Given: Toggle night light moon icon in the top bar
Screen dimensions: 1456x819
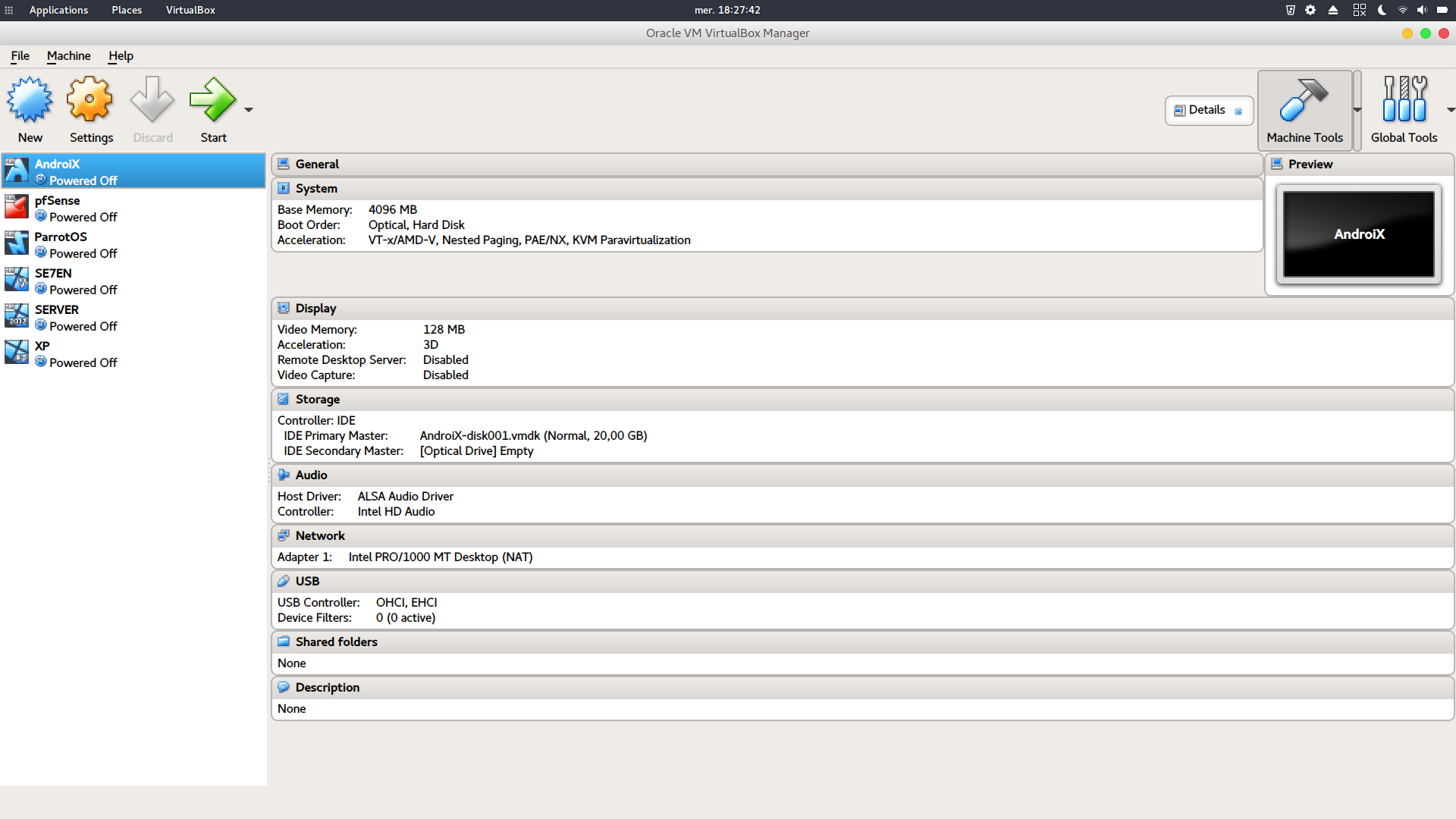Looking at the screenshot, I should click(1382, 10).
